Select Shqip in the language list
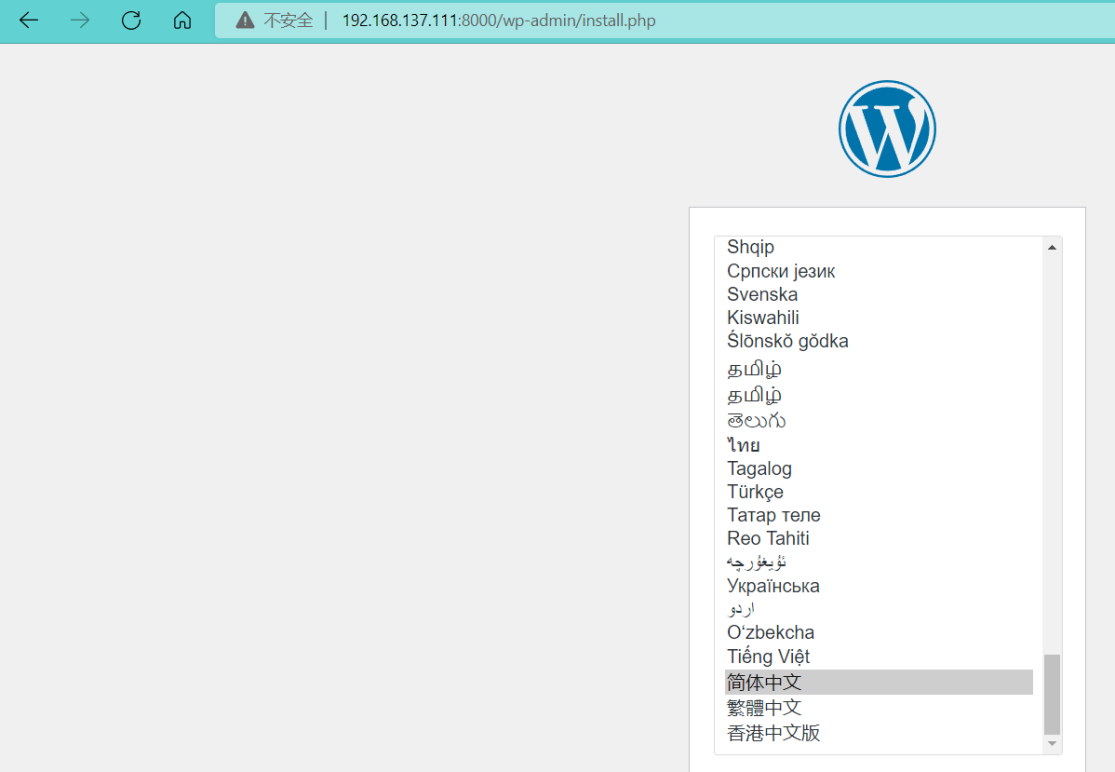The image size is (1115, 772). pyautogui.click(x=879, y=247)
